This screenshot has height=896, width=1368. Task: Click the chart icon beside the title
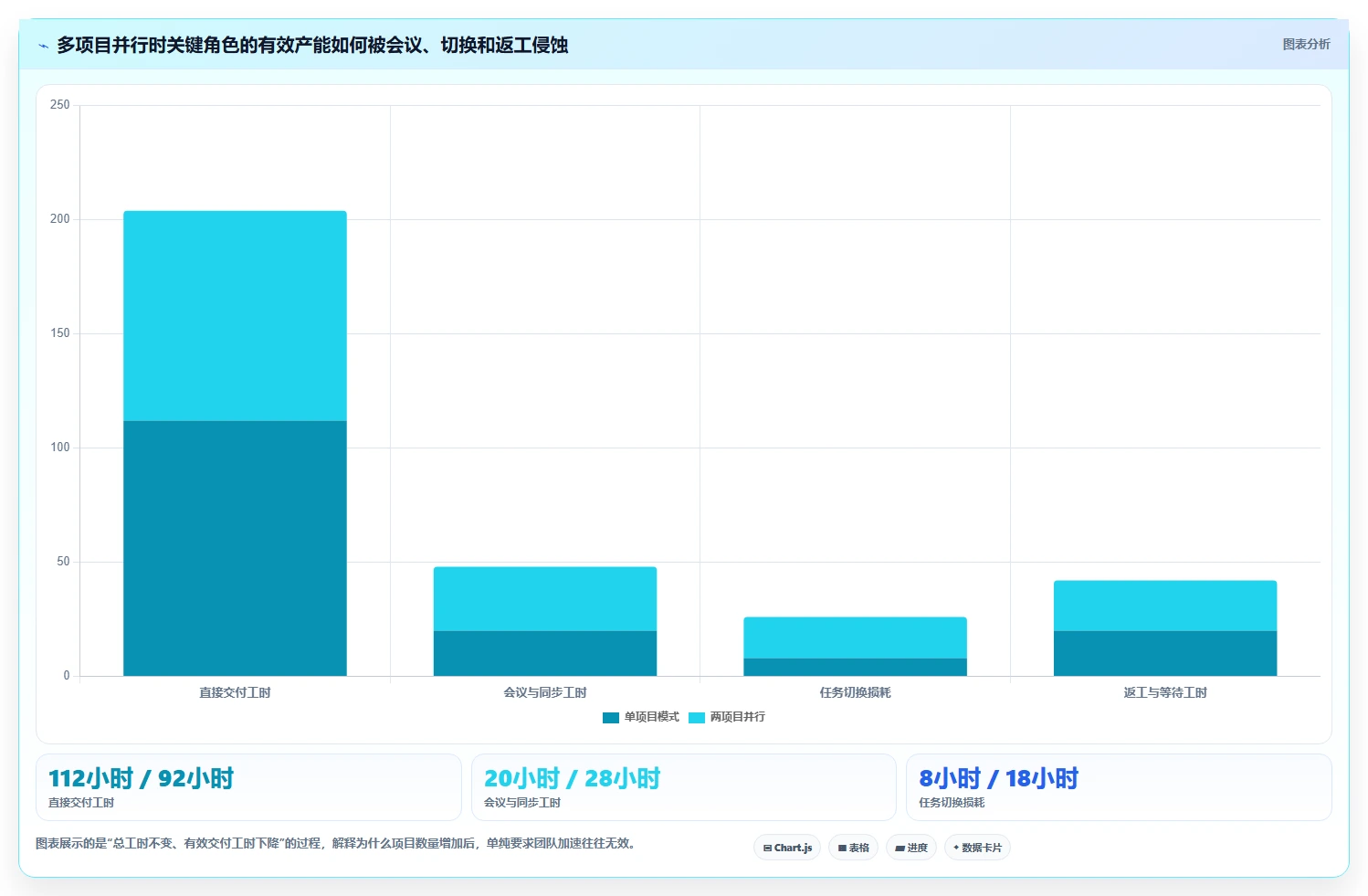(43, 46)
